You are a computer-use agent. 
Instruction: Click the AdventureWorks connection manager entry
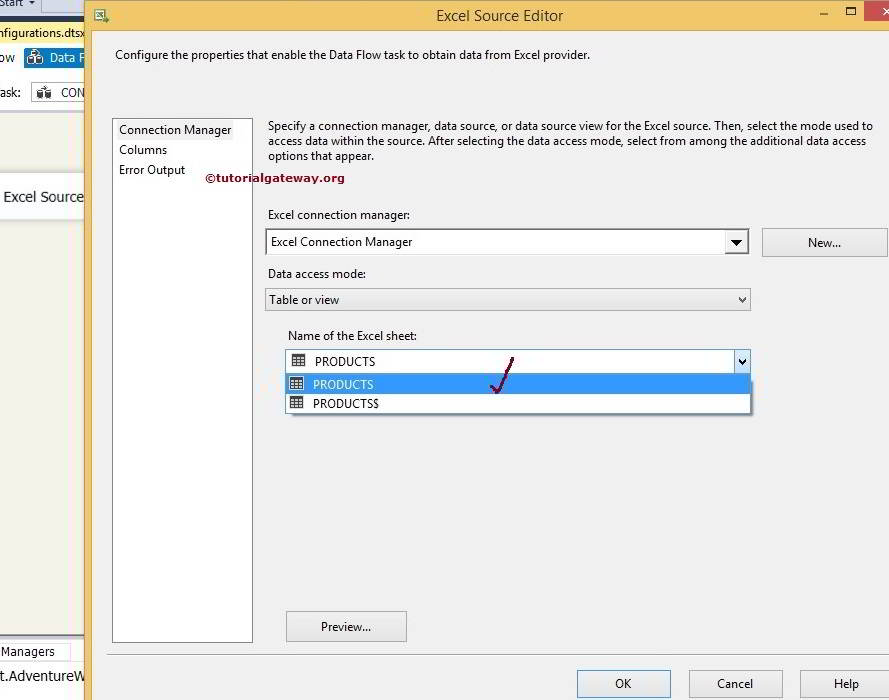click(x=40, y=676)
